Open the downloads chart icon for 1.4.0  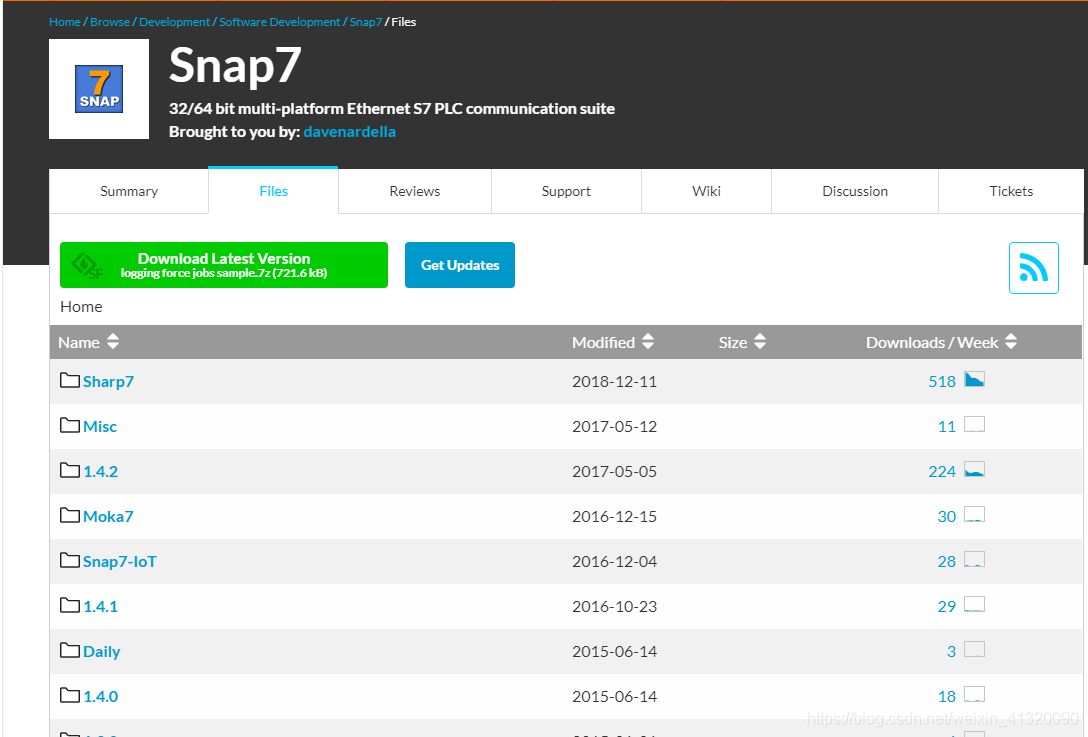(x=974, y=695)
